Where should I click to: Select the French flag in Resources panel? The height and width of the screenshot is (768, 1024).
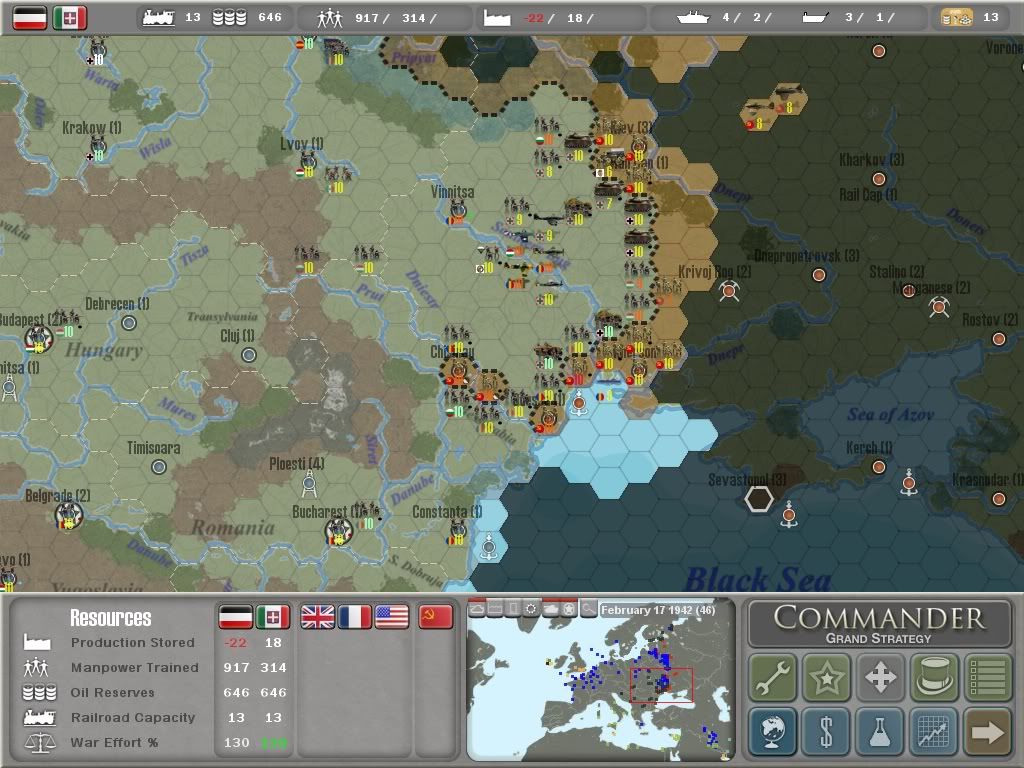(x=355, y=616)
